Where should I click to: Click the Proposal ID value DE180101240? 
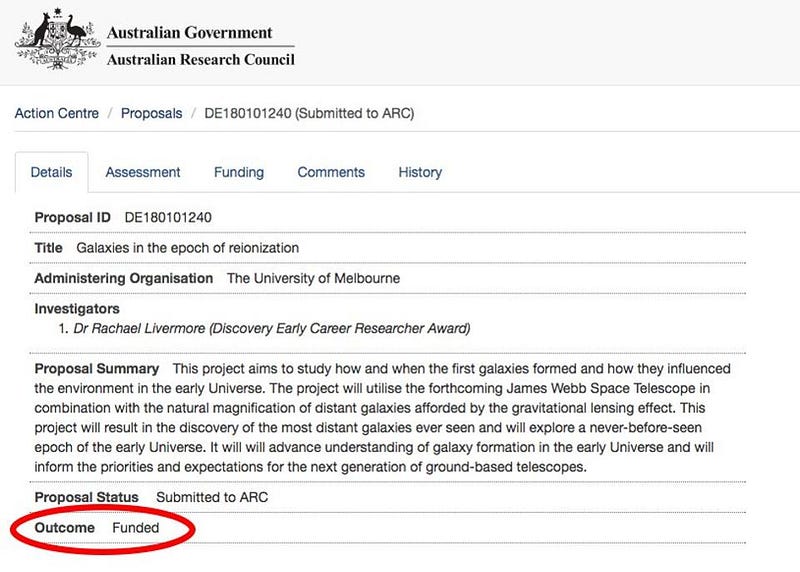tap(168, 217)
